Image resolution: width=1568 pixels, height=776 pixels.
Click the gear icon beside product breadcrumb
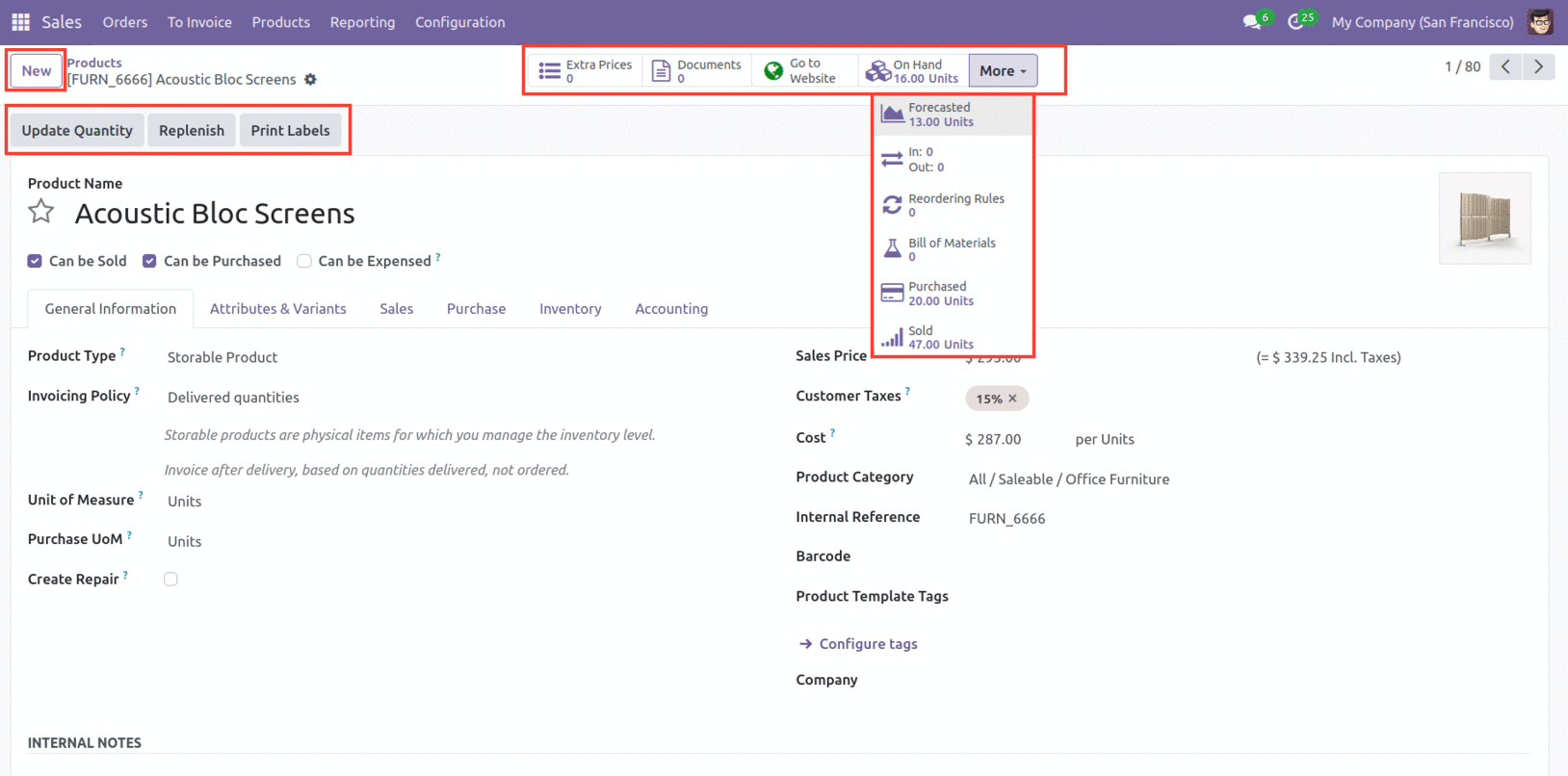[x=310, y=80]
